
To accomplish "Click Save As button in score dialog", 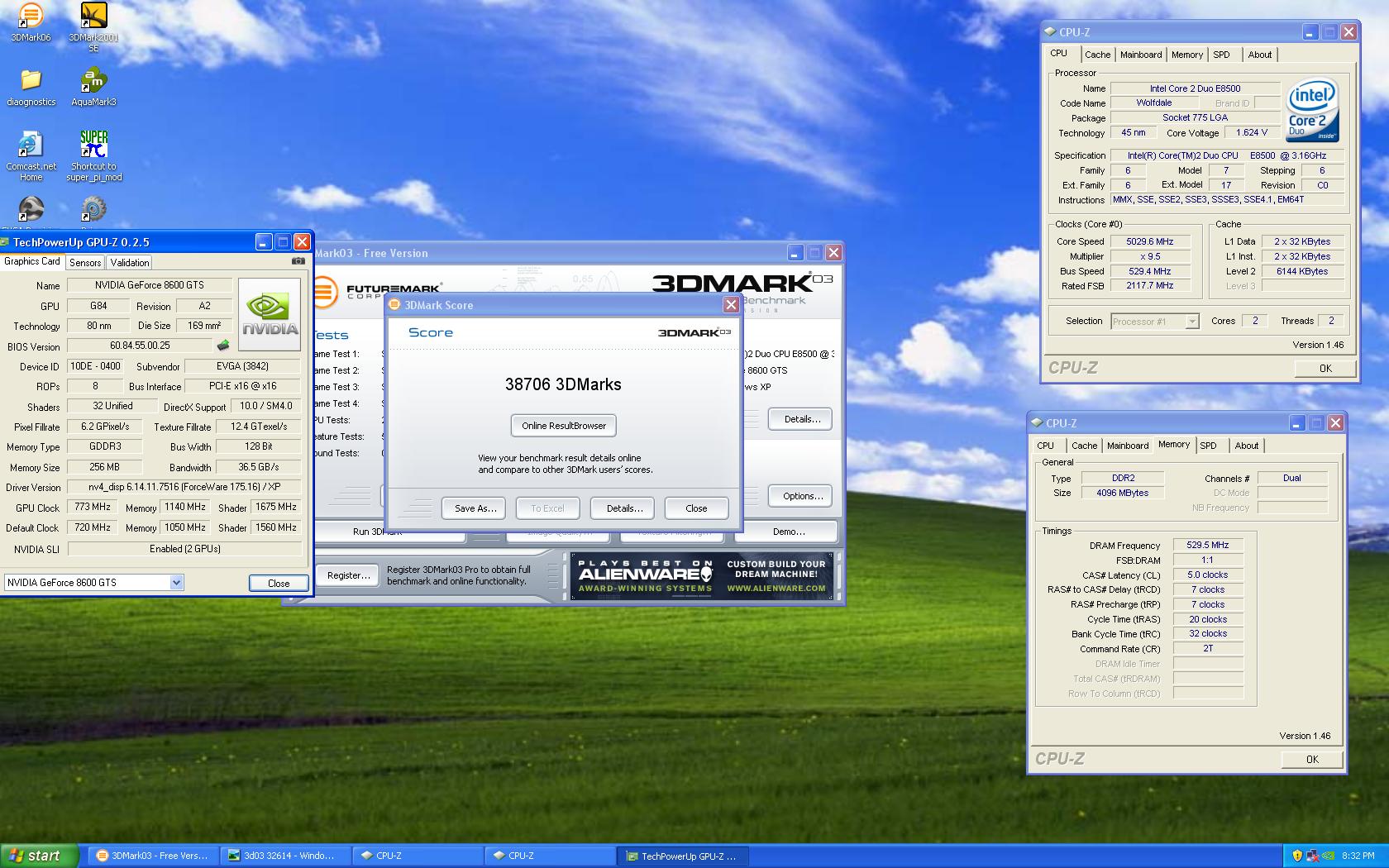I will 475,508.
